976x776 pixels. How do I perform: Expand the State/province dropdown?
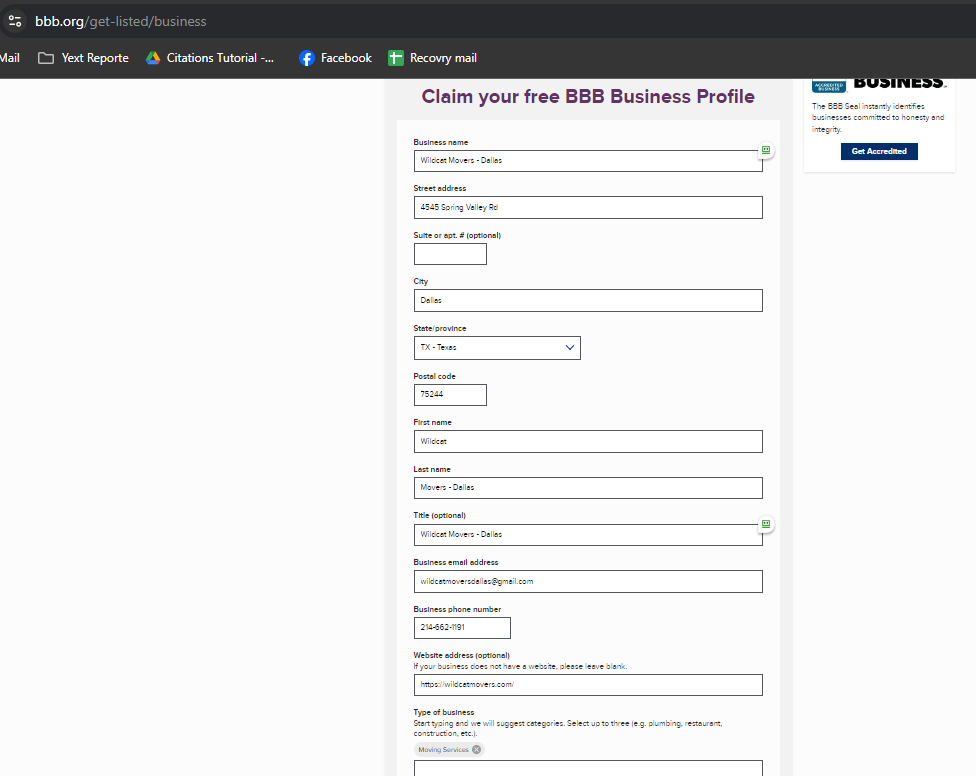[497, 348]
